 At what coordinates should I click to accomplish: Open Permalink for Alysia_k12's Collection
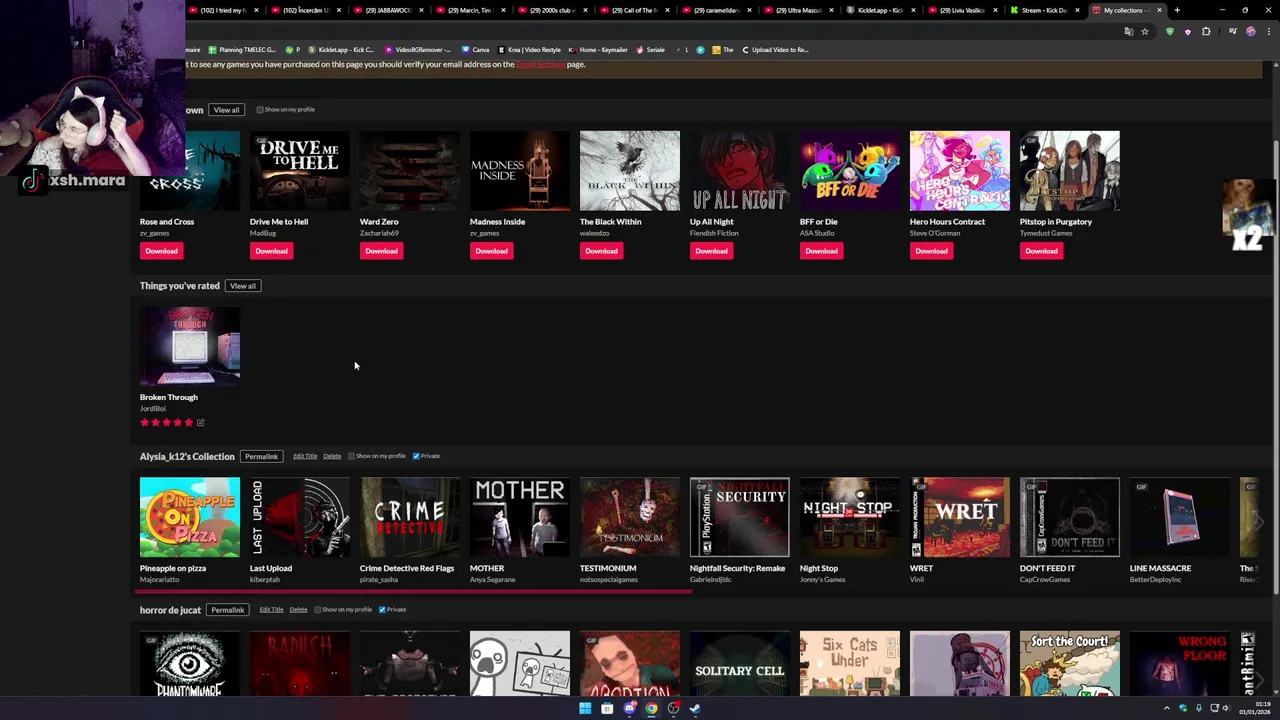pyautogui.click(x=261, y=457)
